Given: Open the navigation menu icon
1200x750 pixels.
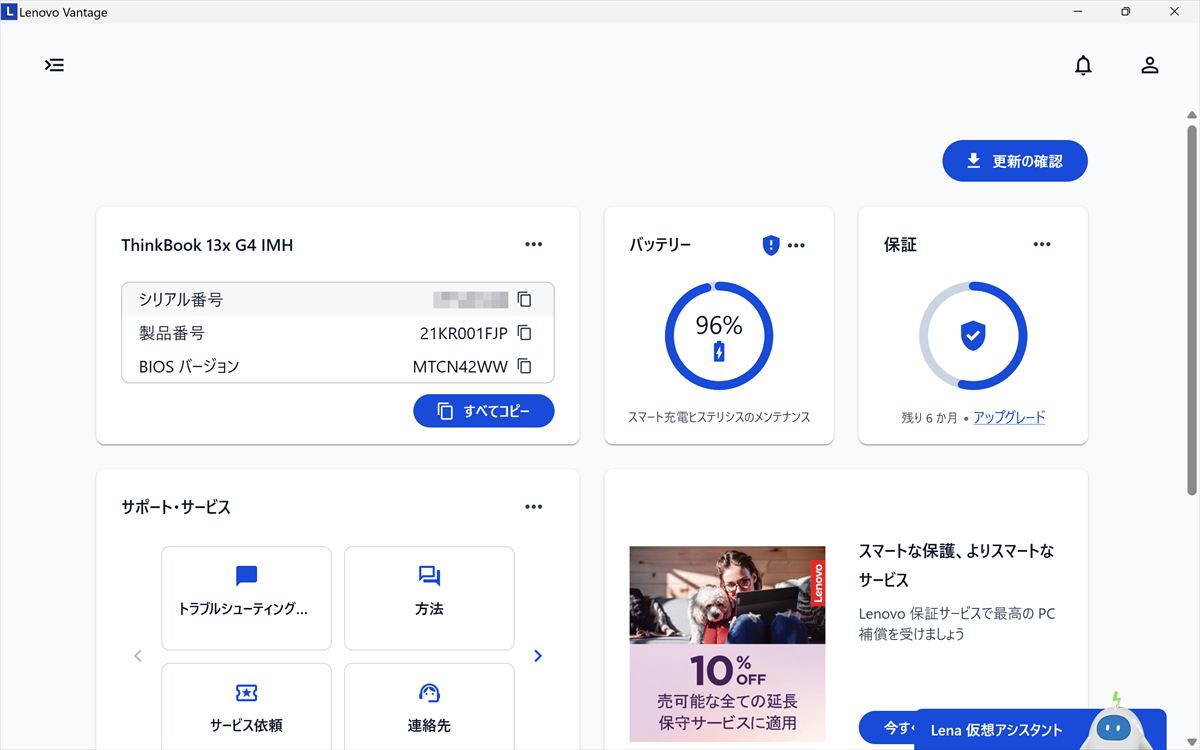Looking at the screenshot, I should [x=54, y=65].
